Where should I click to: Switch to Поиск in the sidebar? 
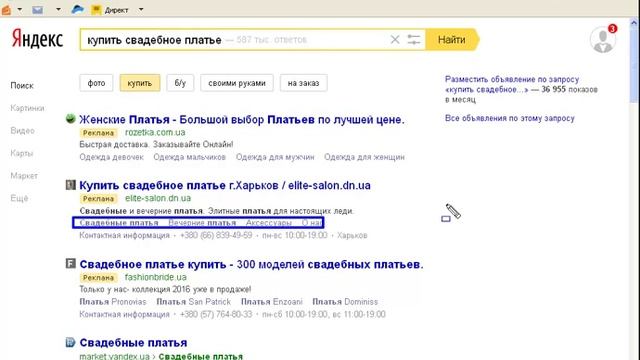click(22, 86)
